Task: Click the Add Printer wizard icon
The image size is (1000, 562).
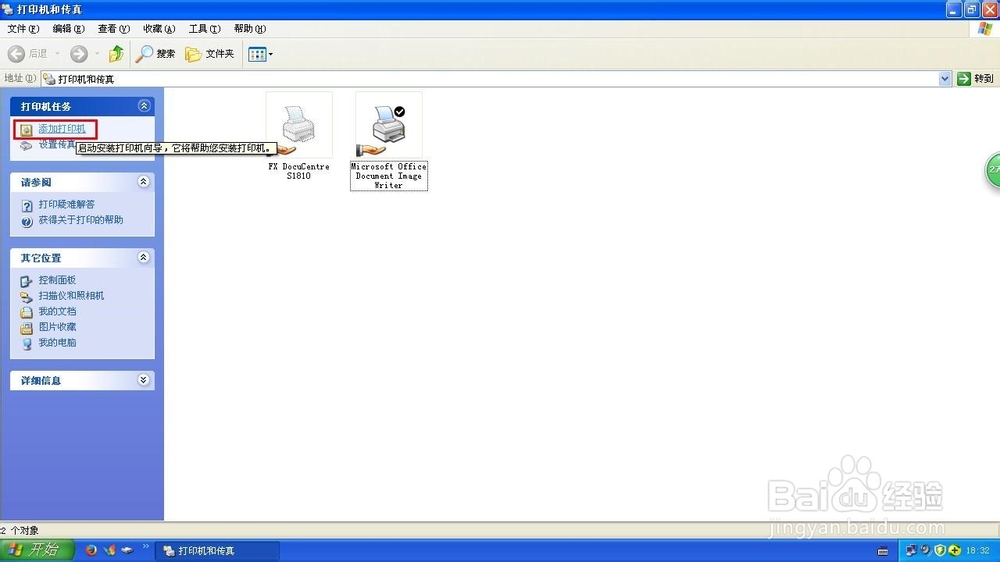Action: click(x=26, y=129)
